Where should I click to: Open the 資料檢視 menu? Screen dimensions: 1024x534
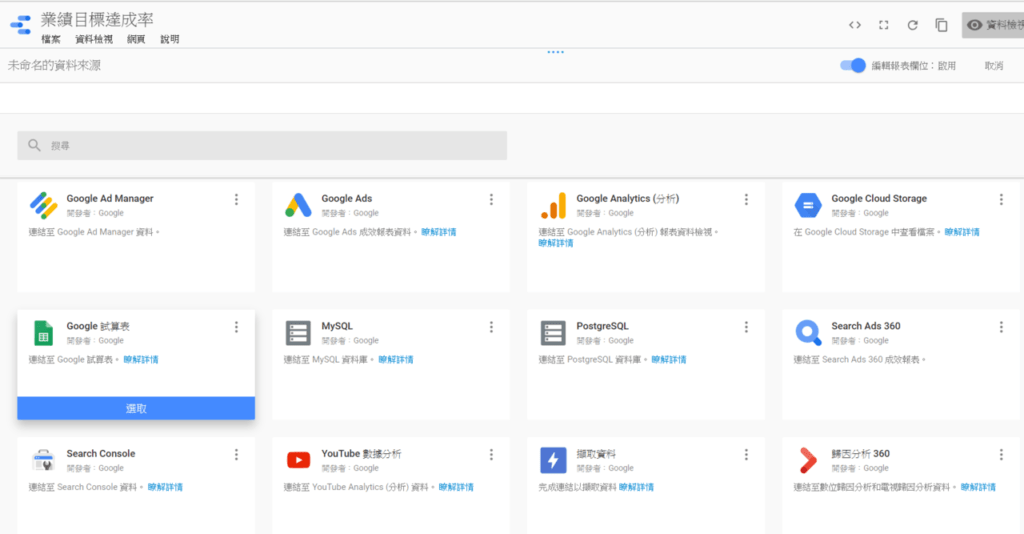click(93, 39)
